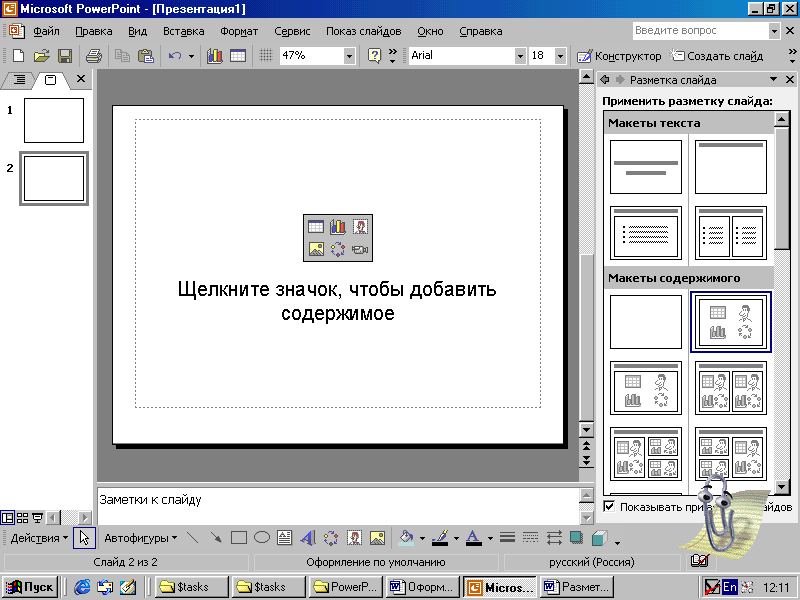
Task: Click the 'Конструктор' design button
Action: coord(619,56)
